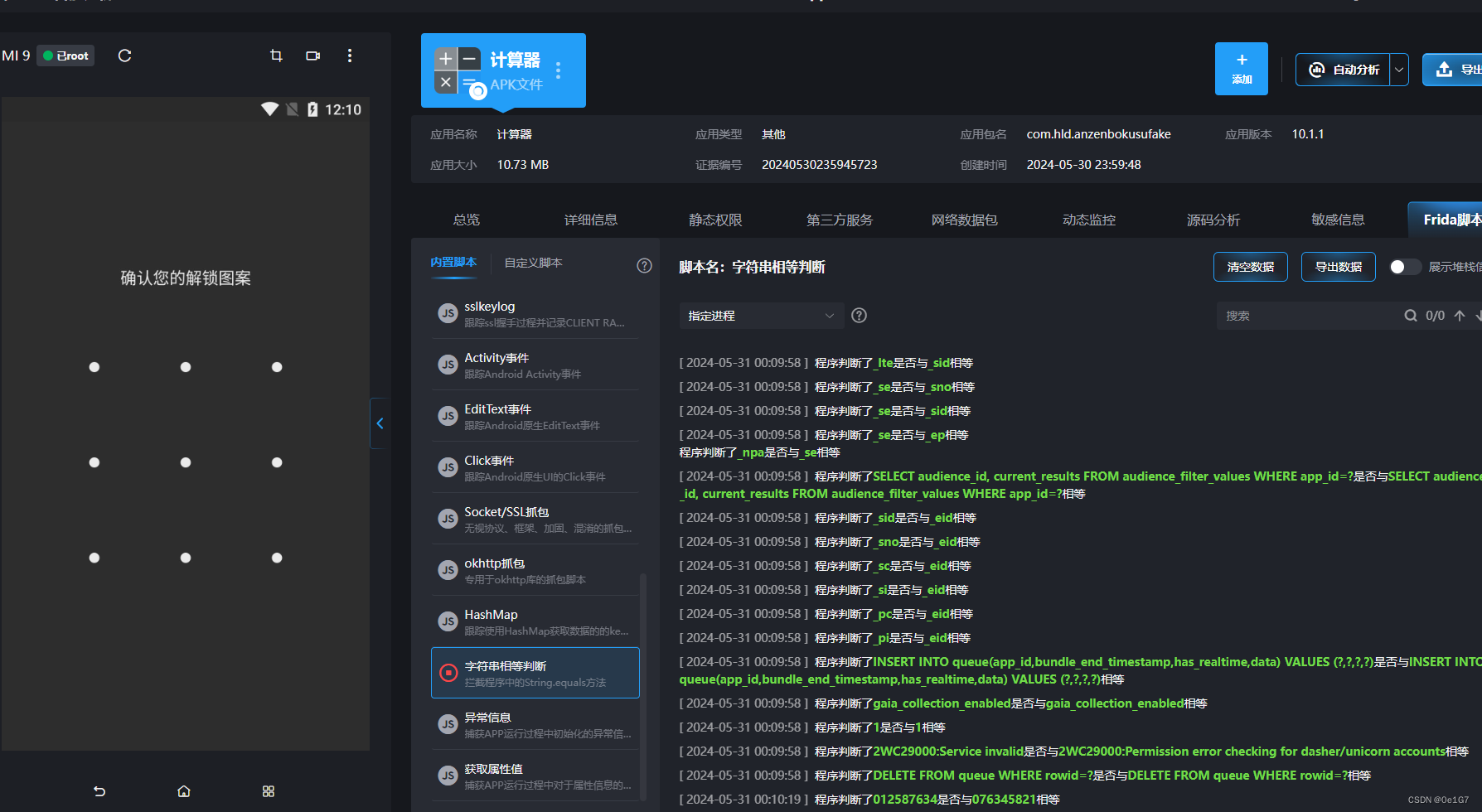Run the HashMap script
Screen dimensions: 1482x812
(448, 621)
